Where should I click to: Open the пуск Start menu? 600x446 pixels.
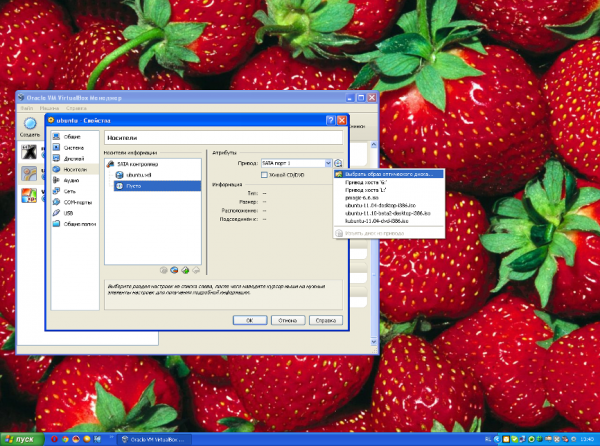(22, 439)
